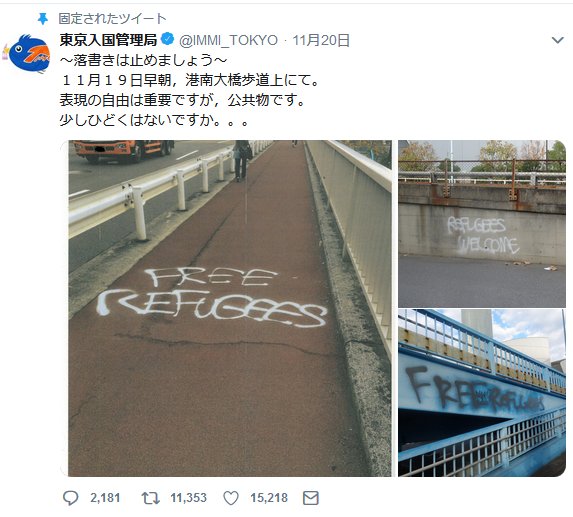This screenshot has height=517, width=573.
Task: Like the tweet with the heart icon
Action: pyautogui.click(x=231, y=498)
